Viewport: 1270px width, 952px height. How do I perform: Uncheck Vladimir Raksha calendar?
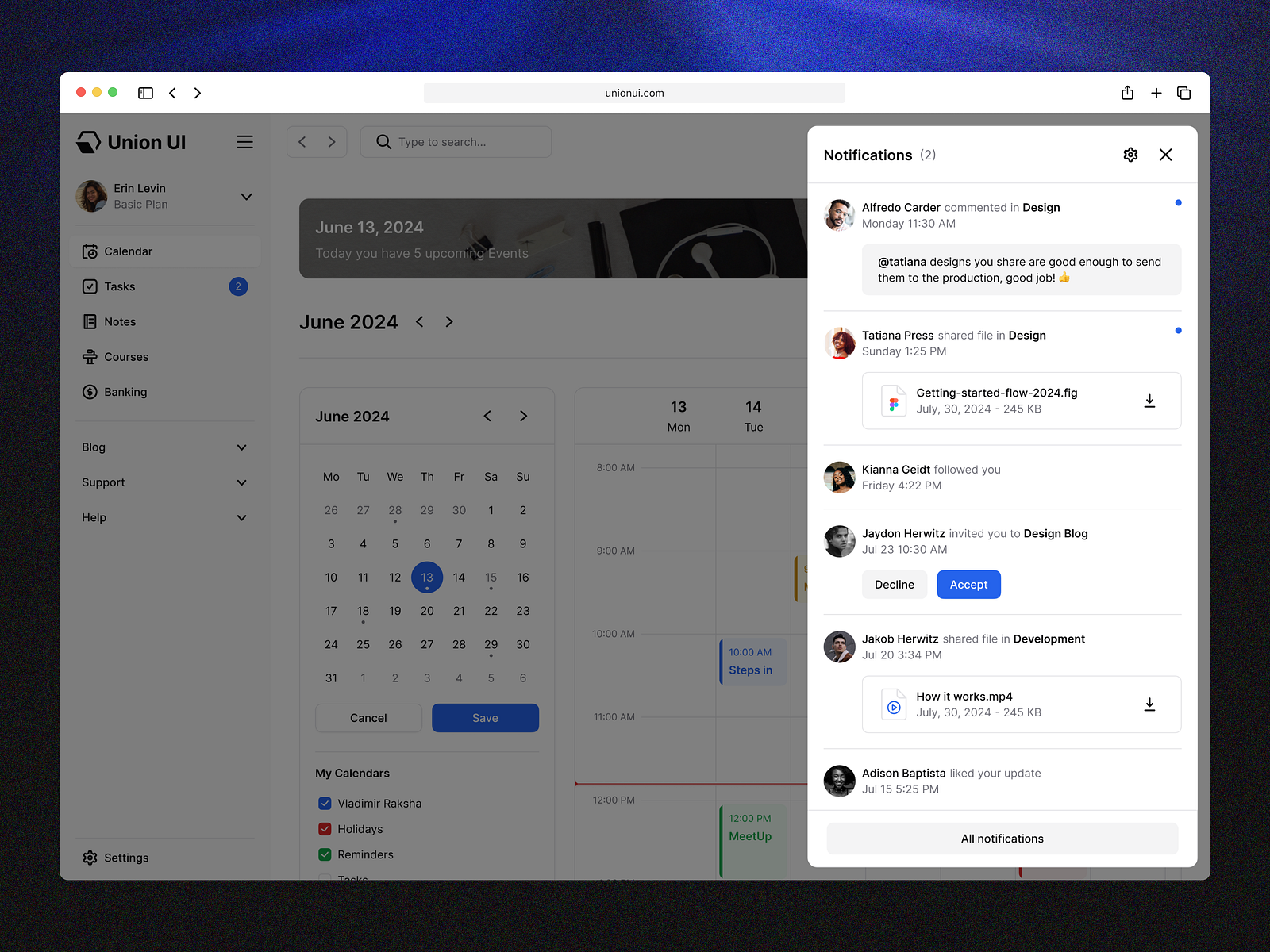tap(324, 803)
